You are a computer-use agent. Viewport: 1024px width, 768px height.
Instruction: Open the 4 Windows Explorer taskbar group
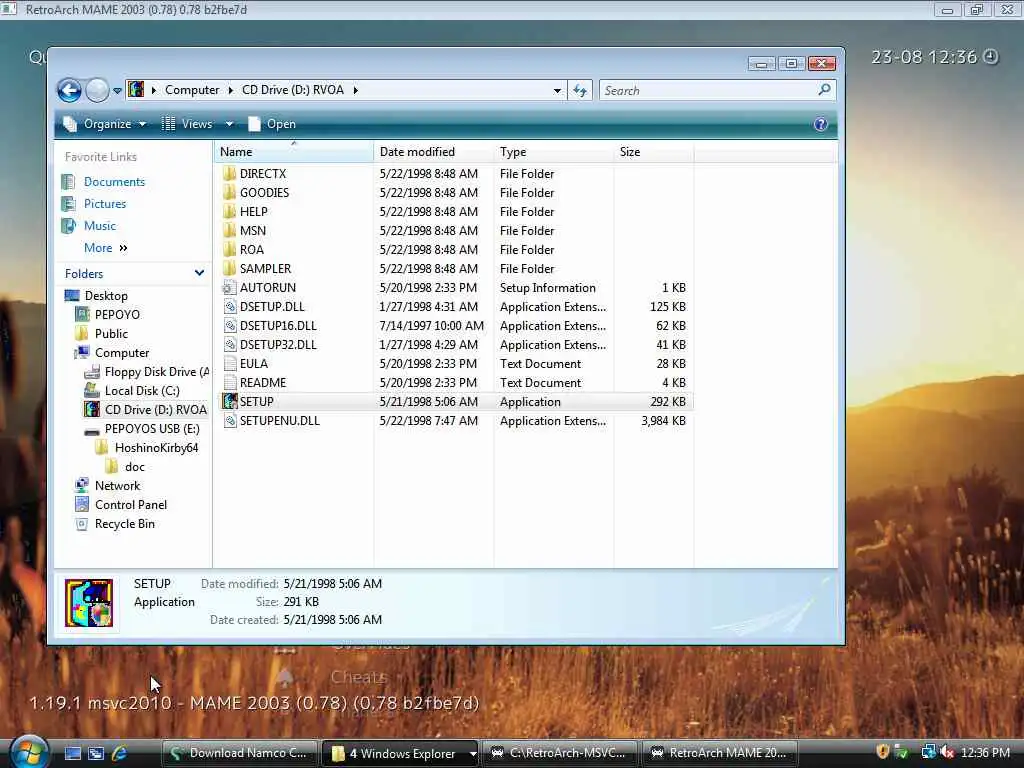click(400, 753)
